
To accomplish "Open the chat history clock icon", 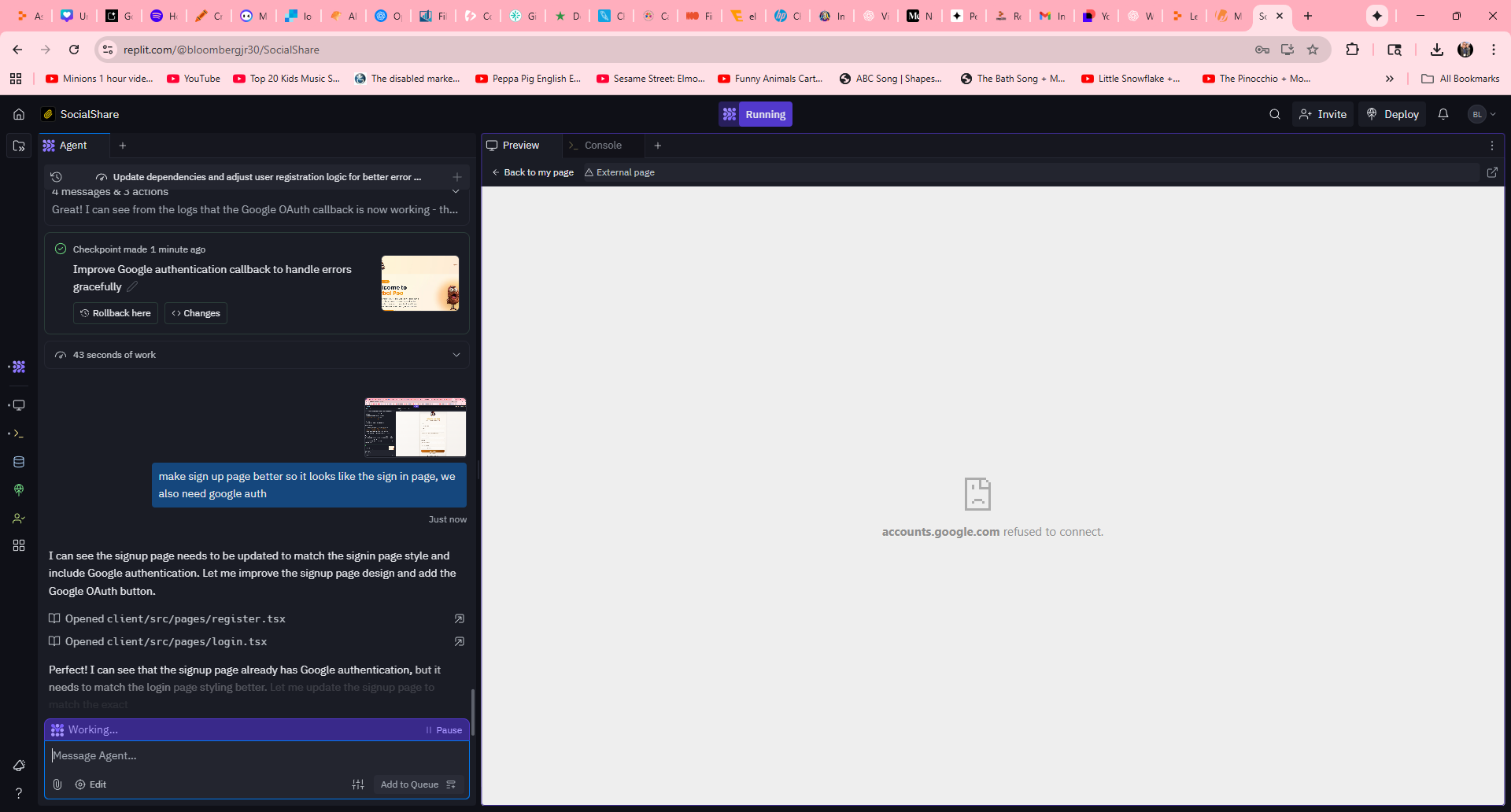I will (x=56, y=177).
